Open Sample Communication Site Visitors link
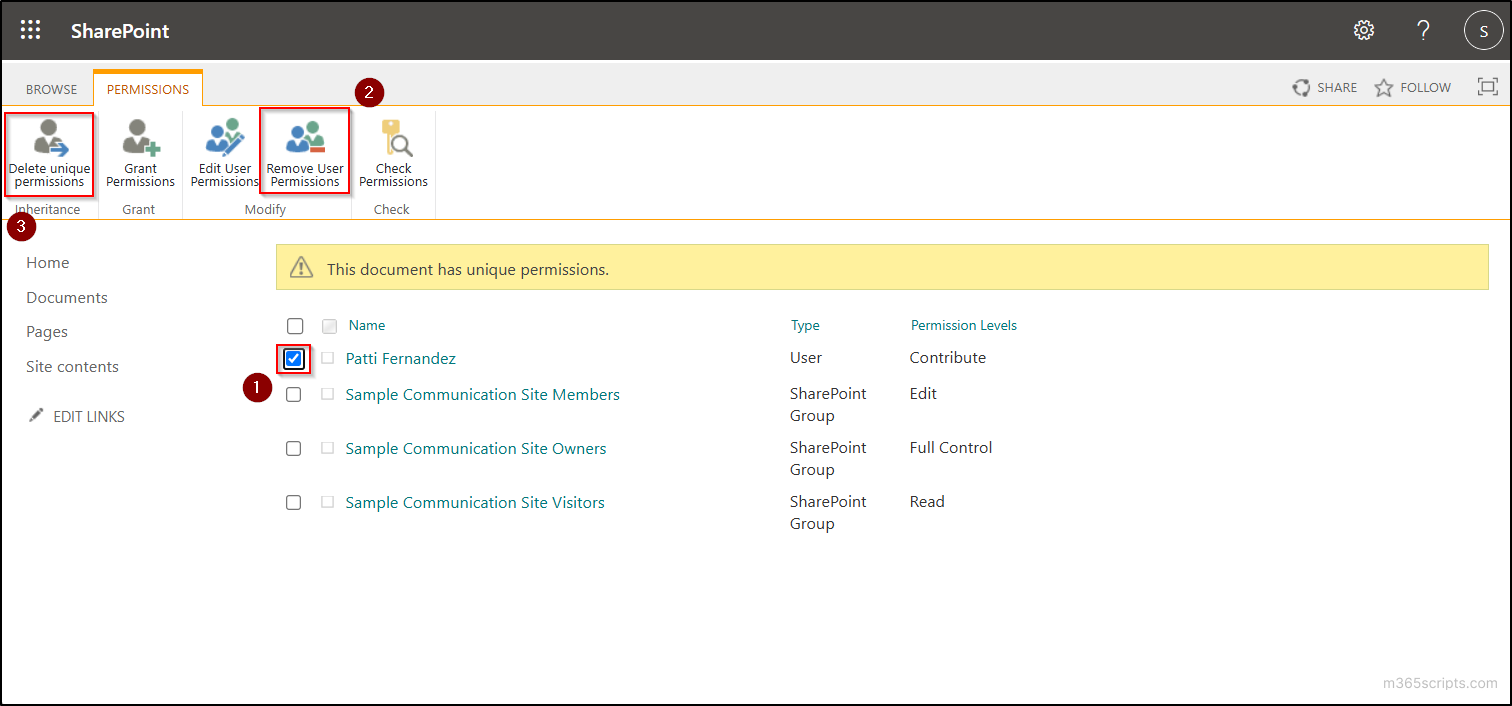1512x706 pixels. coord(475,502)
